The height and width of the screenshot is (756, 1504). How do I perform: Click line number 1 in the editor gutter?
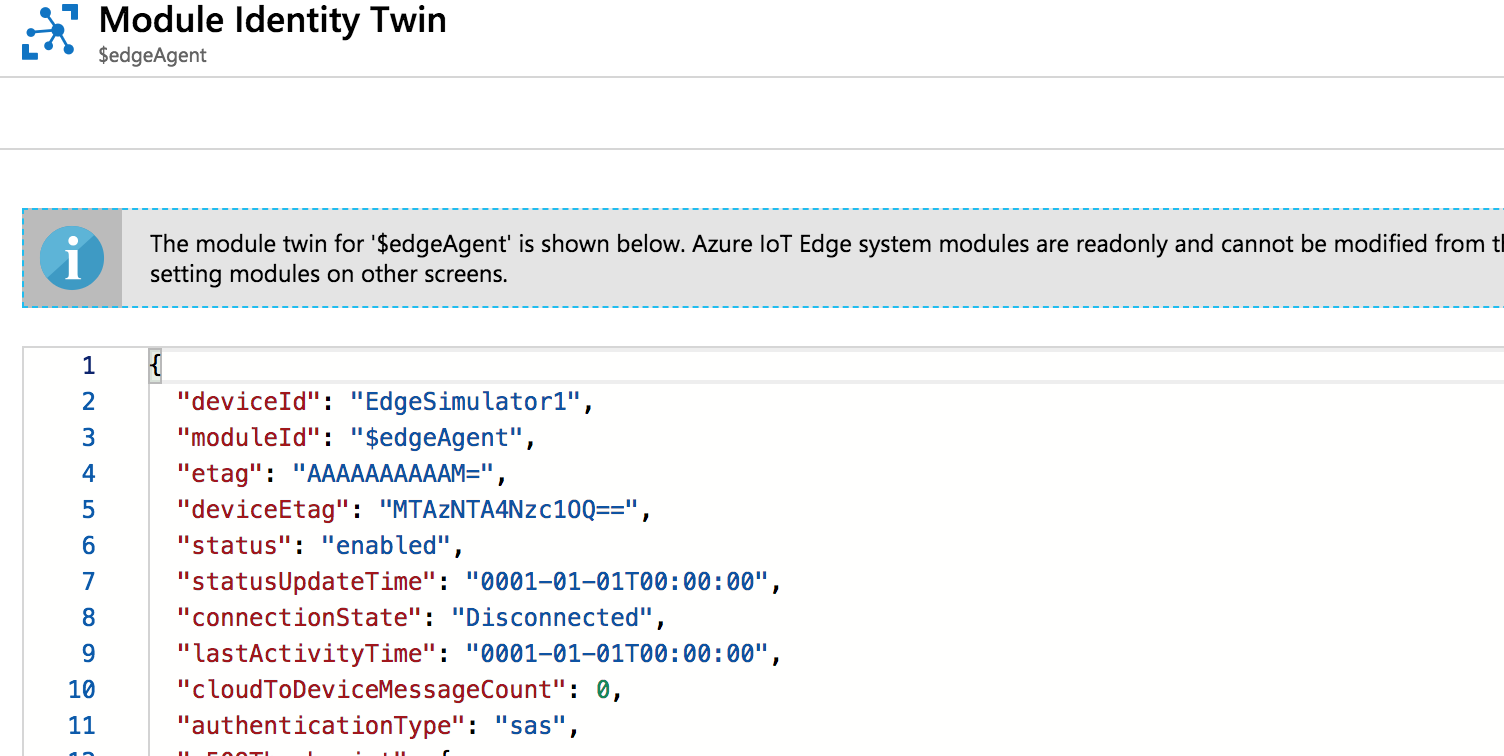click(x=87, y=365)
